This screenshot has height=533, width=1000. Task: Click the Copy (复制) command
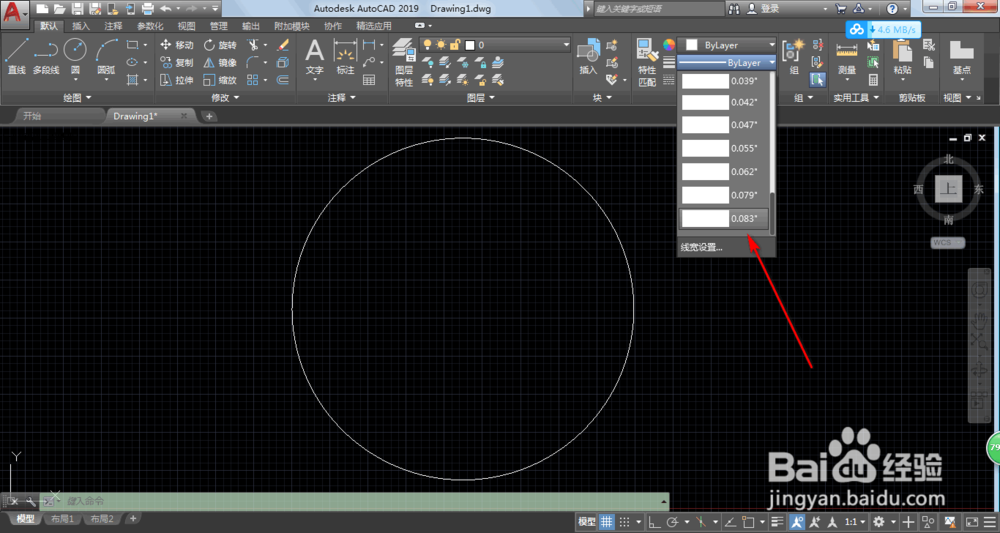click(177, 62)
